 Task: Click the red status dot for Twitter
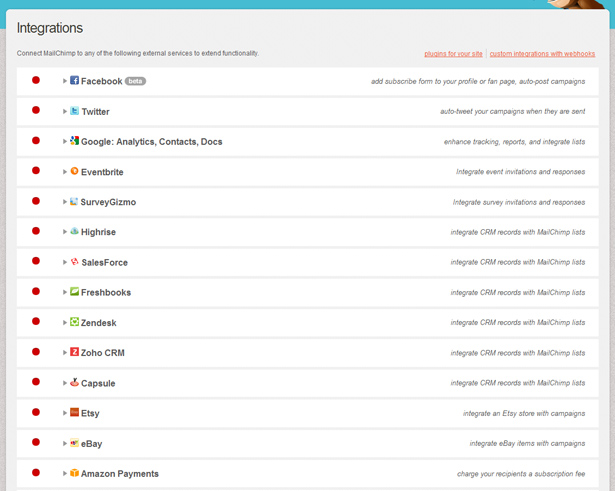(x=36, y=110)
